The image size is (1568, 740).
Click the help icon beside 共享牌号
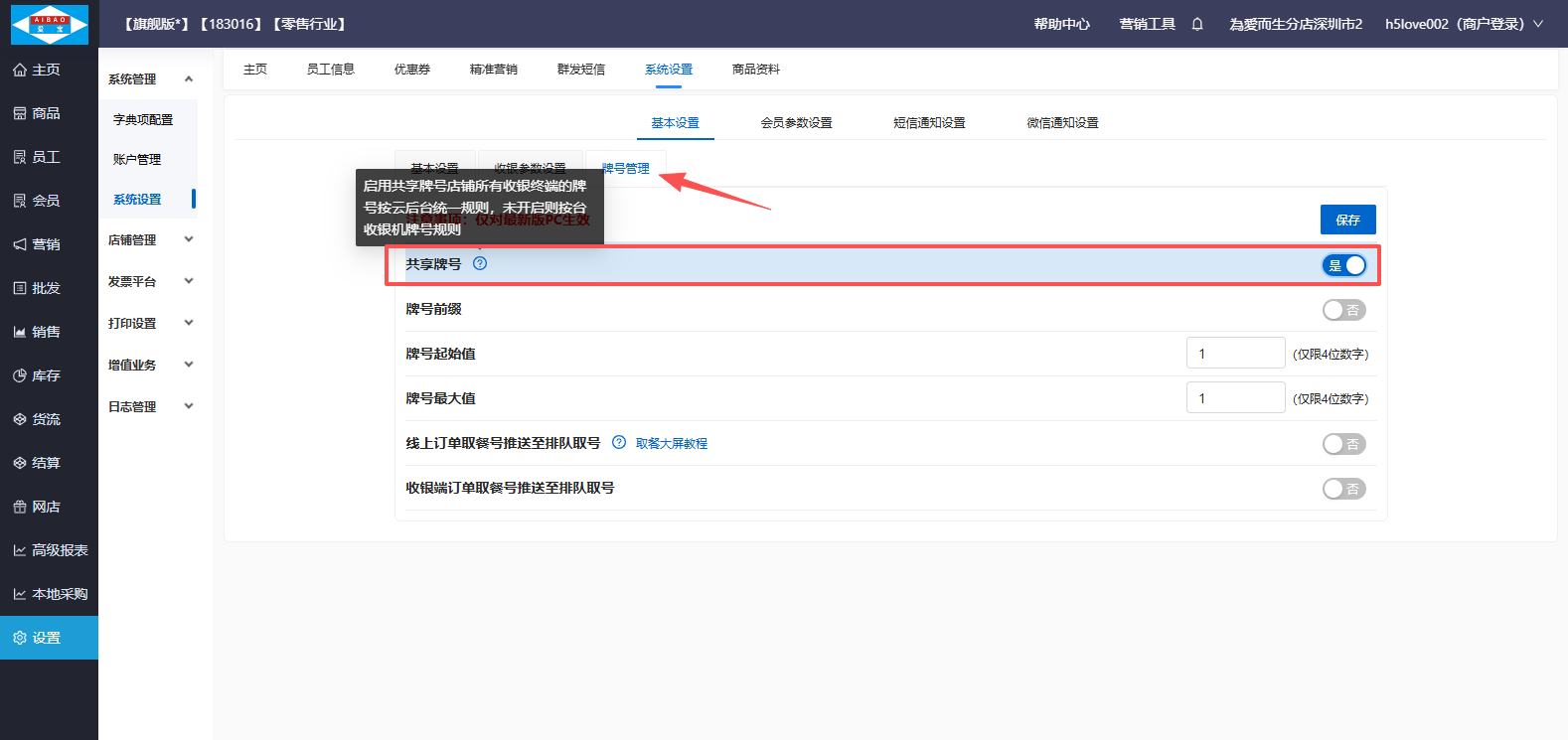[x=480, y=264]
